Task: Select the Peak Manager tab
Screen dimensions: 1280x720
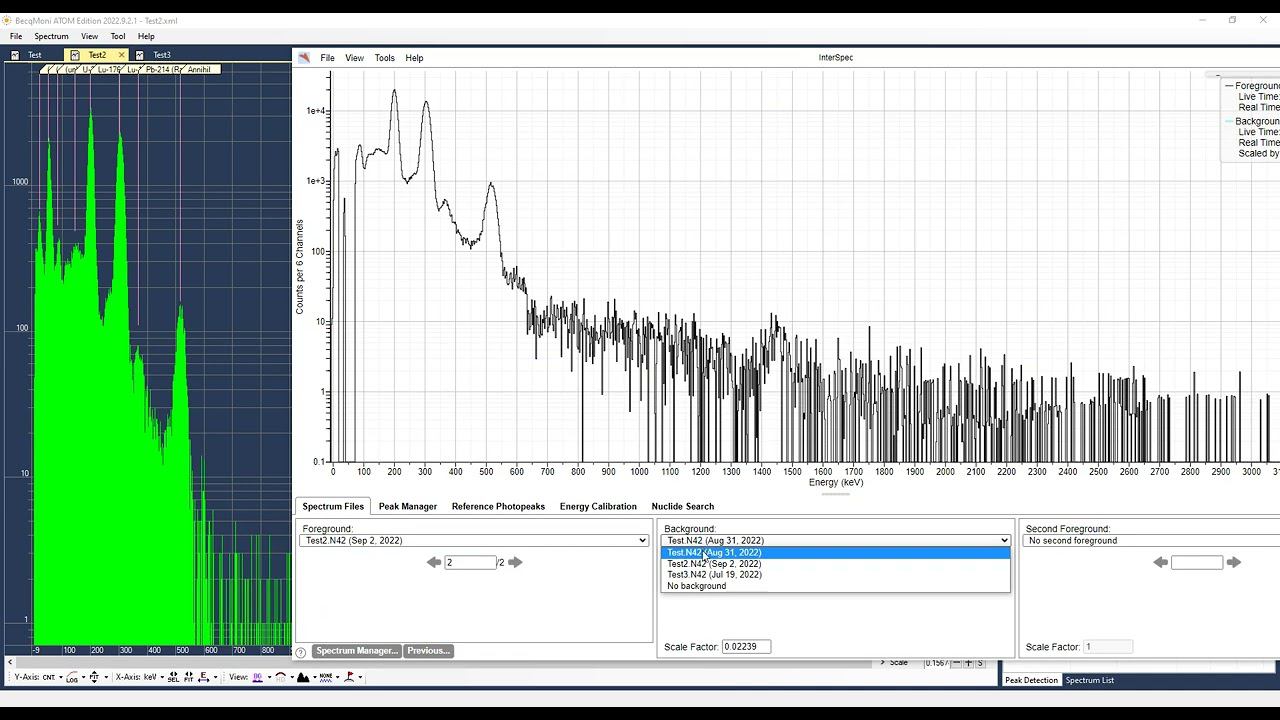Action: coord(407,506)
